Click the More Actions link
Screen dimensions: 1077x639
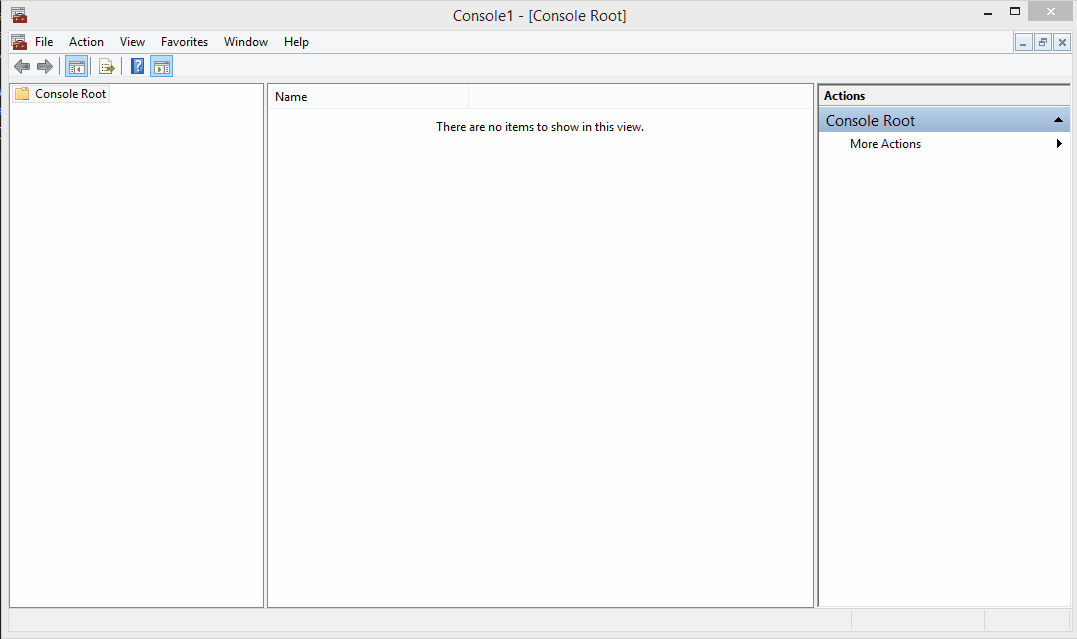[885, 144]
